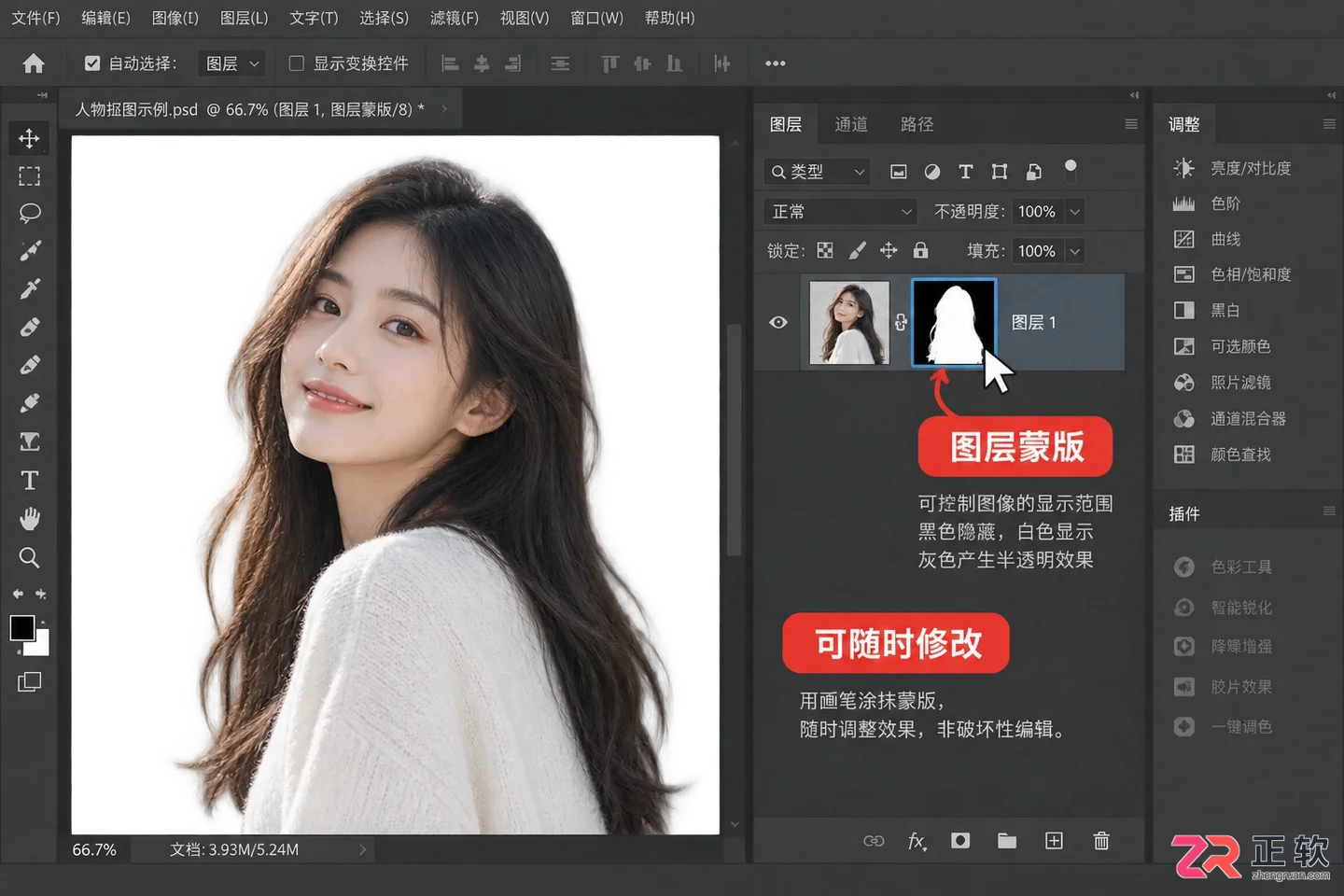The width and height of the screenshot is (1344, 896).
Task: Click the link layers icon
Action: click(x=874, y=841)
